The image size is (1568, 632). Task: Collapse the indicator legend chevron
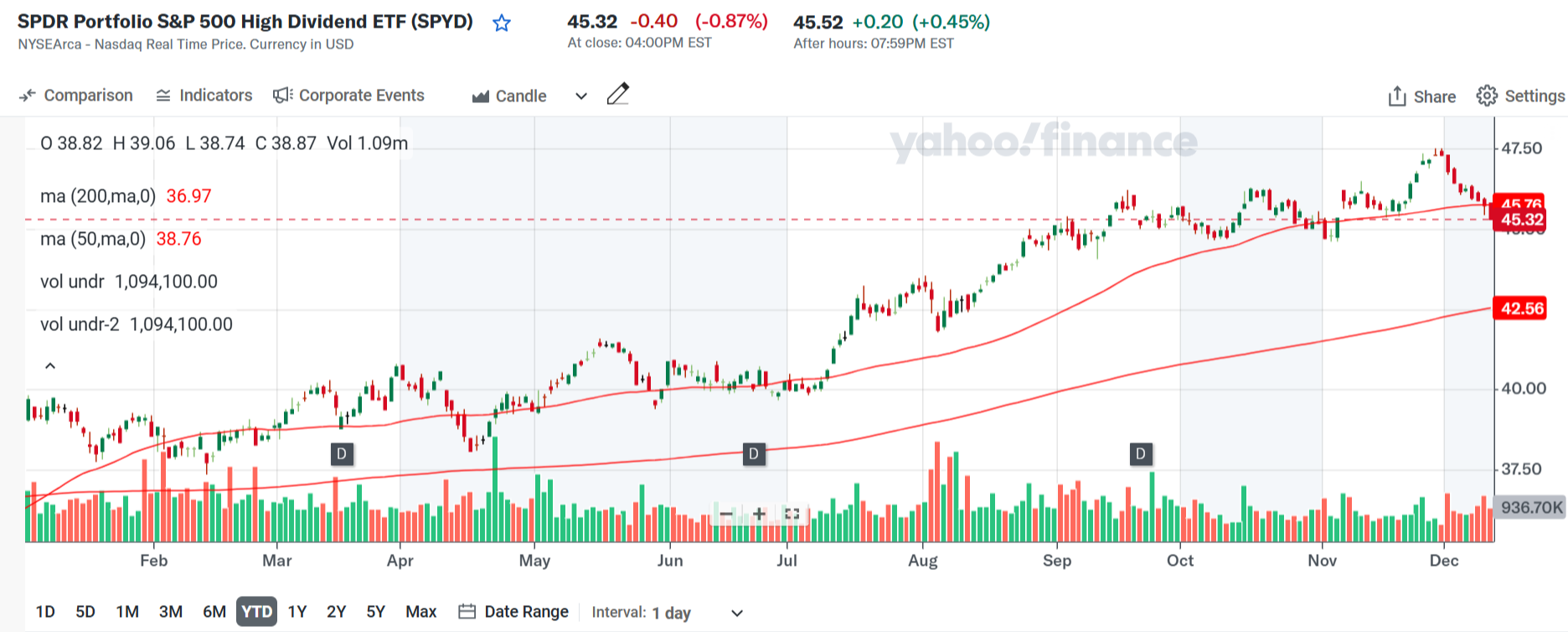(50, 366)
